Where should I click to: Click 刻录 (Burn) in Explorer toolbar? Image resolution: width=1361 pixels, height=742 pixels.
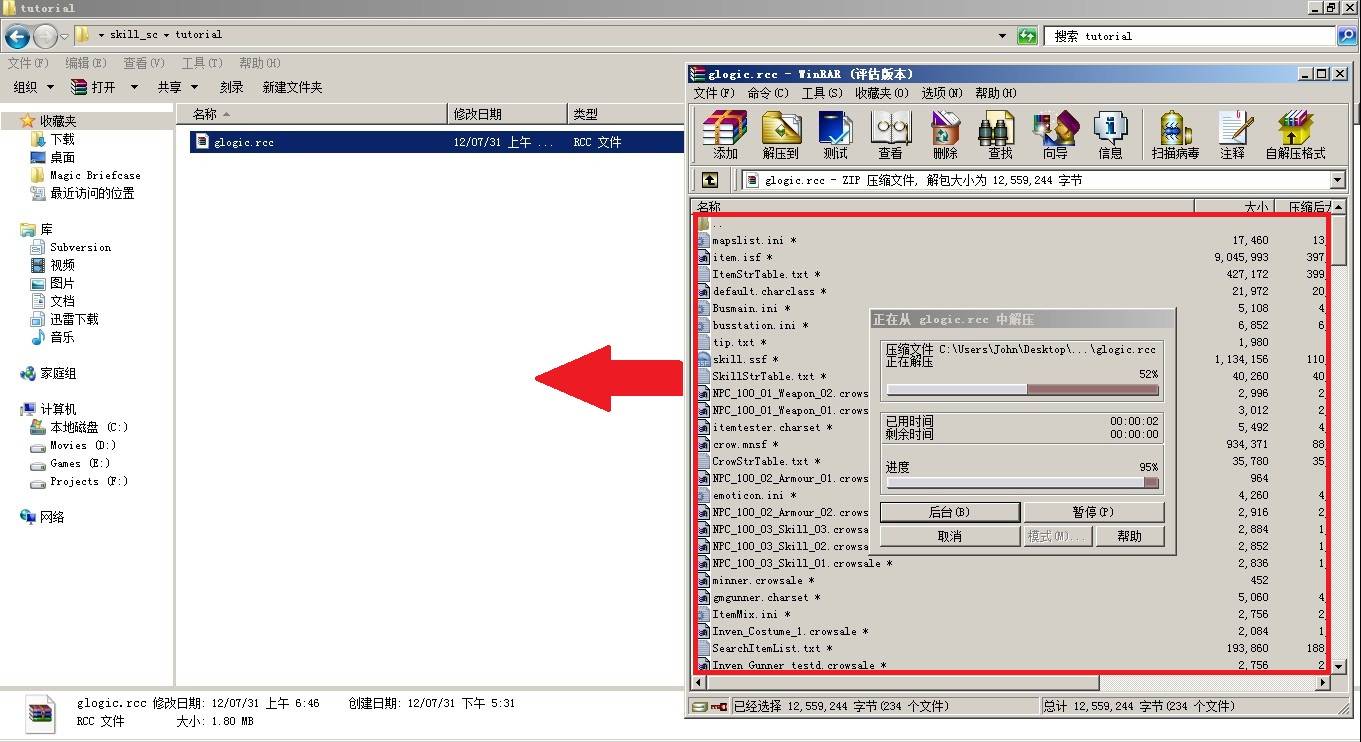tap(232, 87)
